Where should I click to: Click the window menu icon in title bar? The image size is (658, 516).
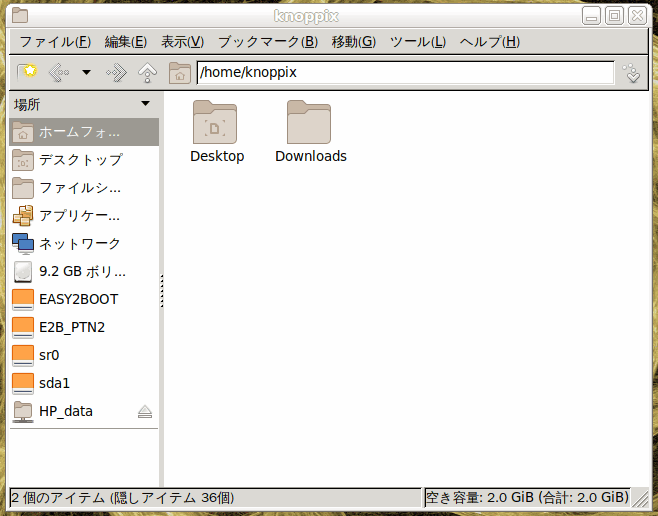20,16
